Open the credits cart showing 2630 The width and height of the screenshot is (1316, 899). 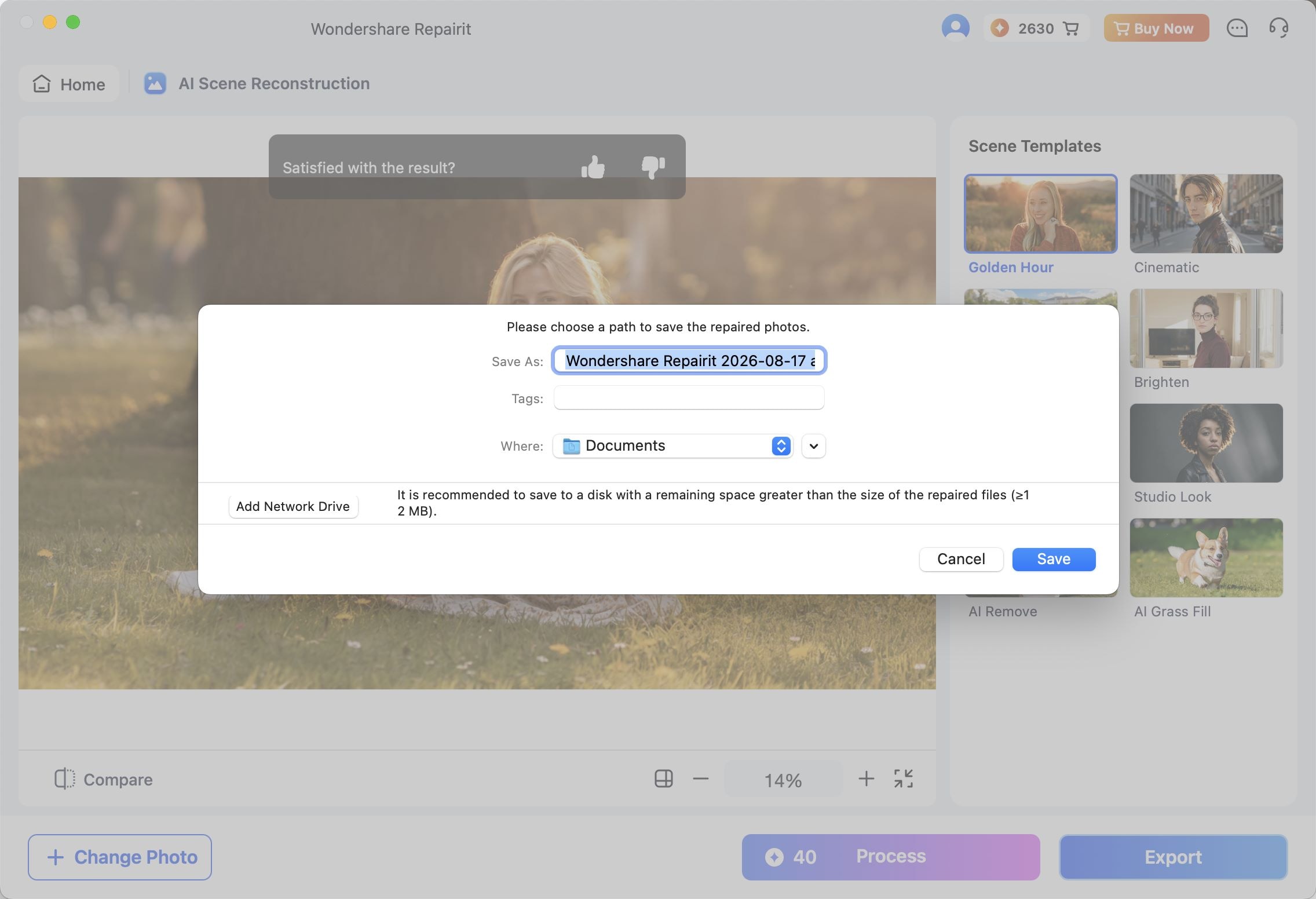click(x=1036, y=28)
